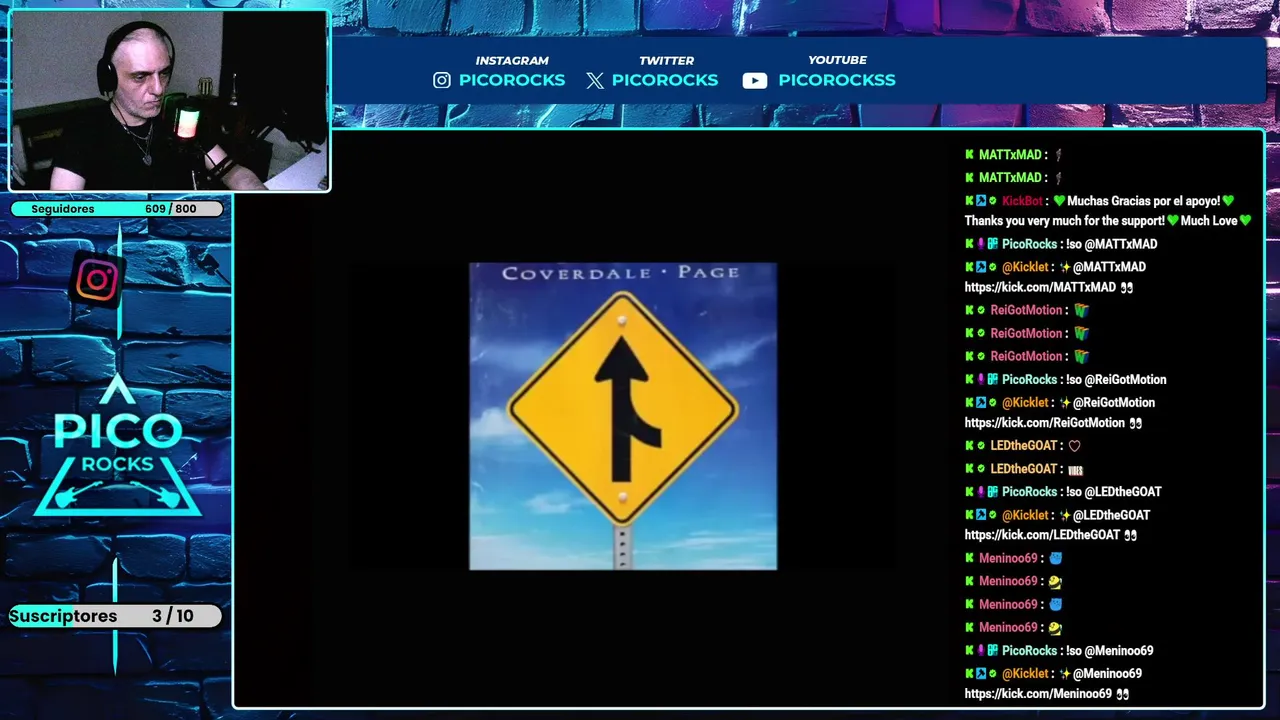Click the Seguidores 609 / 800 progress bar
Screen dimensions: 1280x720
(x=116, y=209)
